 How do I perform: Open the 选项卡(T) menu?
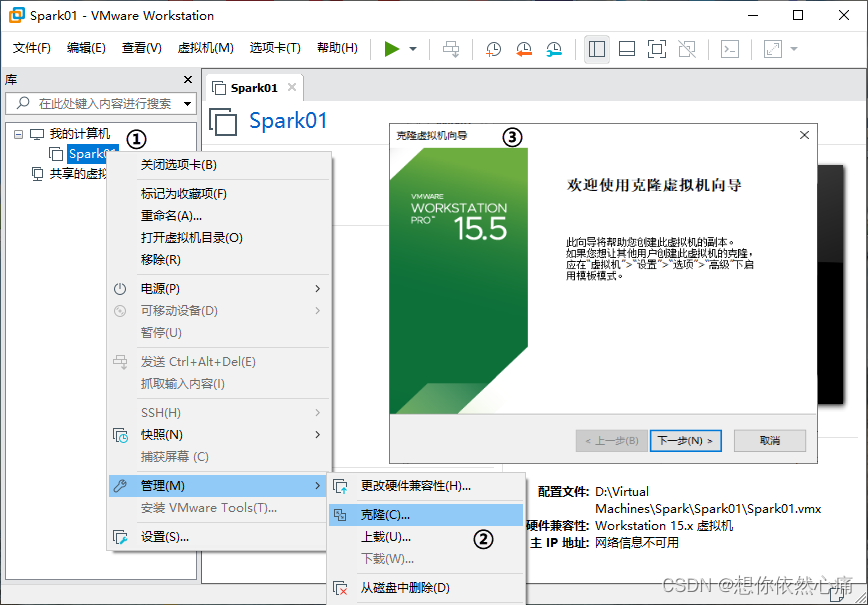275,48
